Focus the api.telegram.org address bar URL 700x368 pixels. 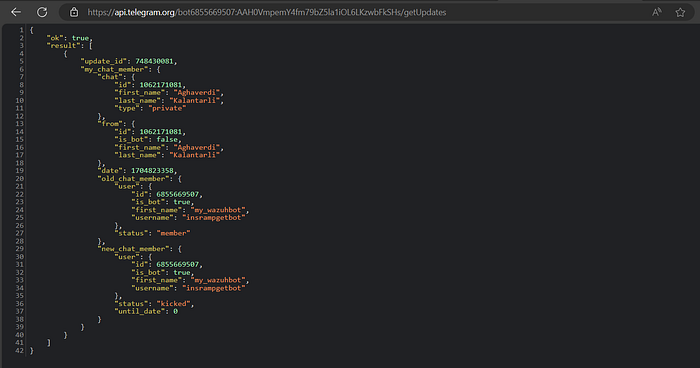267,13
